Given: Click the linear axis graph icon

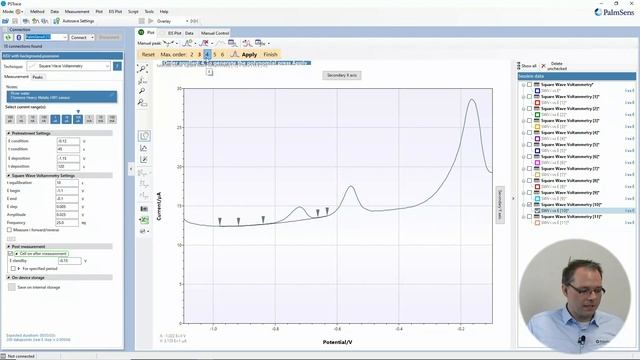Looking at the screenshot, I should tap(144, 148).
